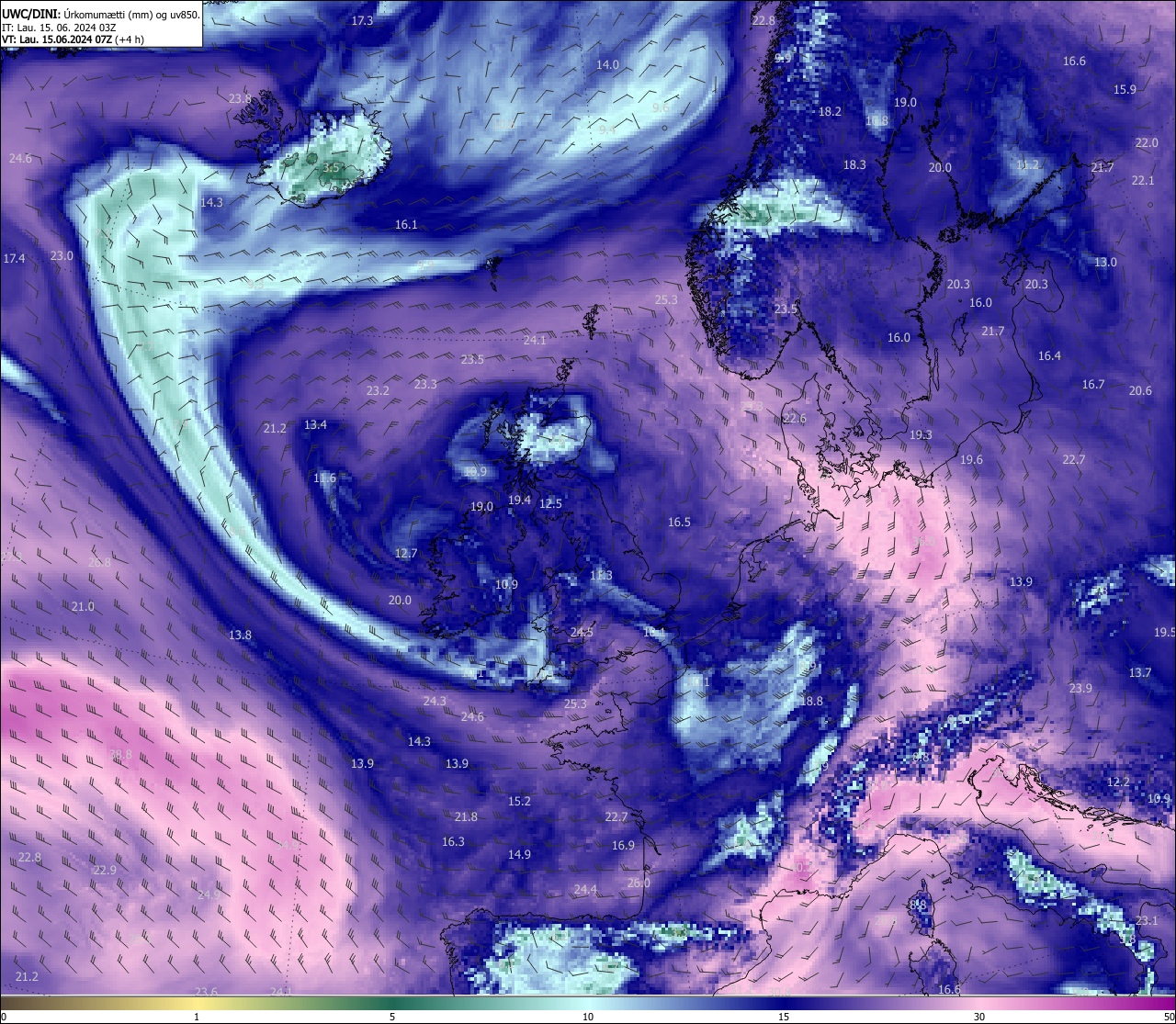
Task: Click the 24.3 value southwest of Cornwall
Action: point(435,701)
